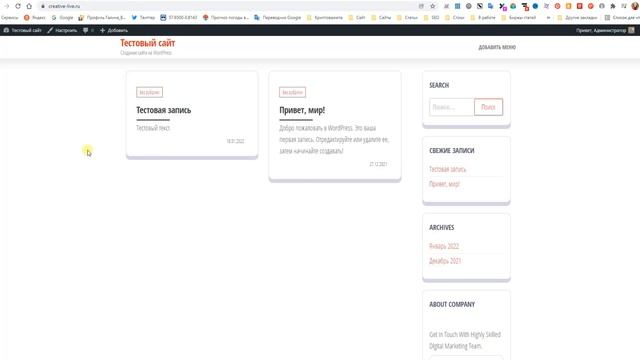
Task: Open the Chrome profile avatar
Action: (x=635, y=6)
